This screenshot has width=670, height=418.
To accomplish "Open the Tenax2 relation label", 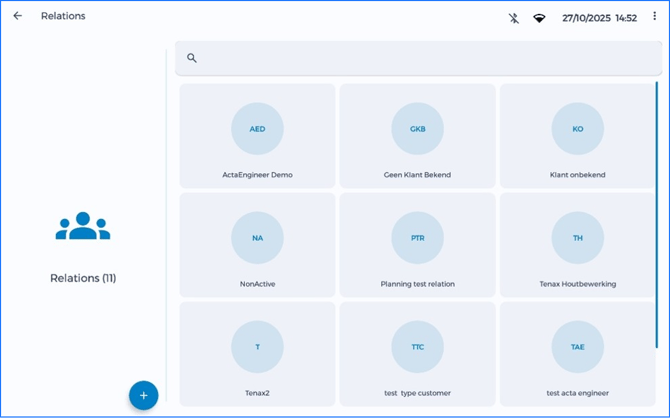I will click(257, 393).
